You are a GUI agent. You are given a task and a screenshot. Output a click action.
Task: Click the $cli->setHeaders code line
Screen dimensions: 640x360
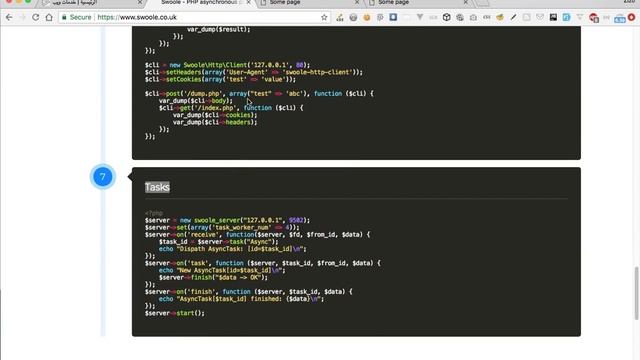pos(253,72)
